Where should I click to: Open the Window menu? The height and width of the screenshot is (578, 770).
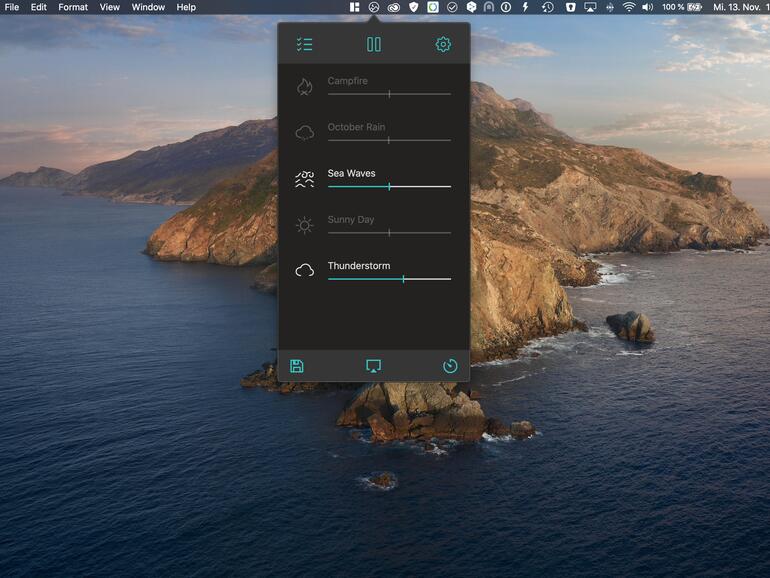(x=148, y=7)
